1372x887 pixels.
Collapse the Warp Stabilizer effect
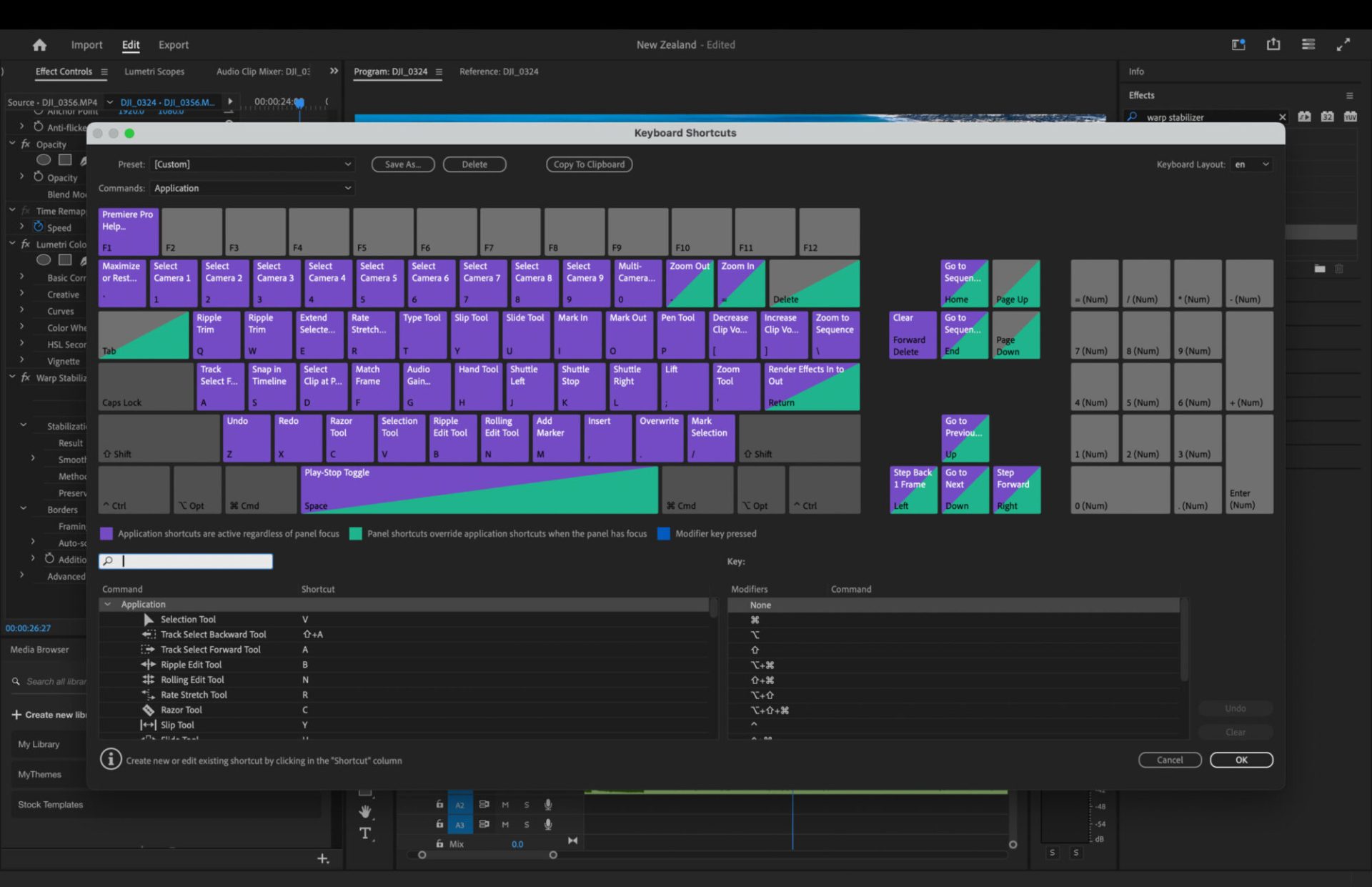click(x=12, y=377)
